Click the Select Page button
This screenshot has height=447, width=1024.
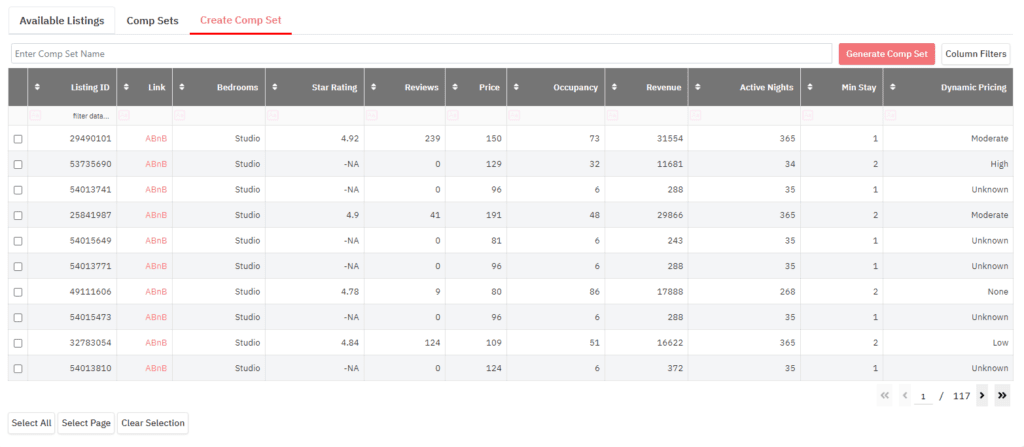click(86, 423)
